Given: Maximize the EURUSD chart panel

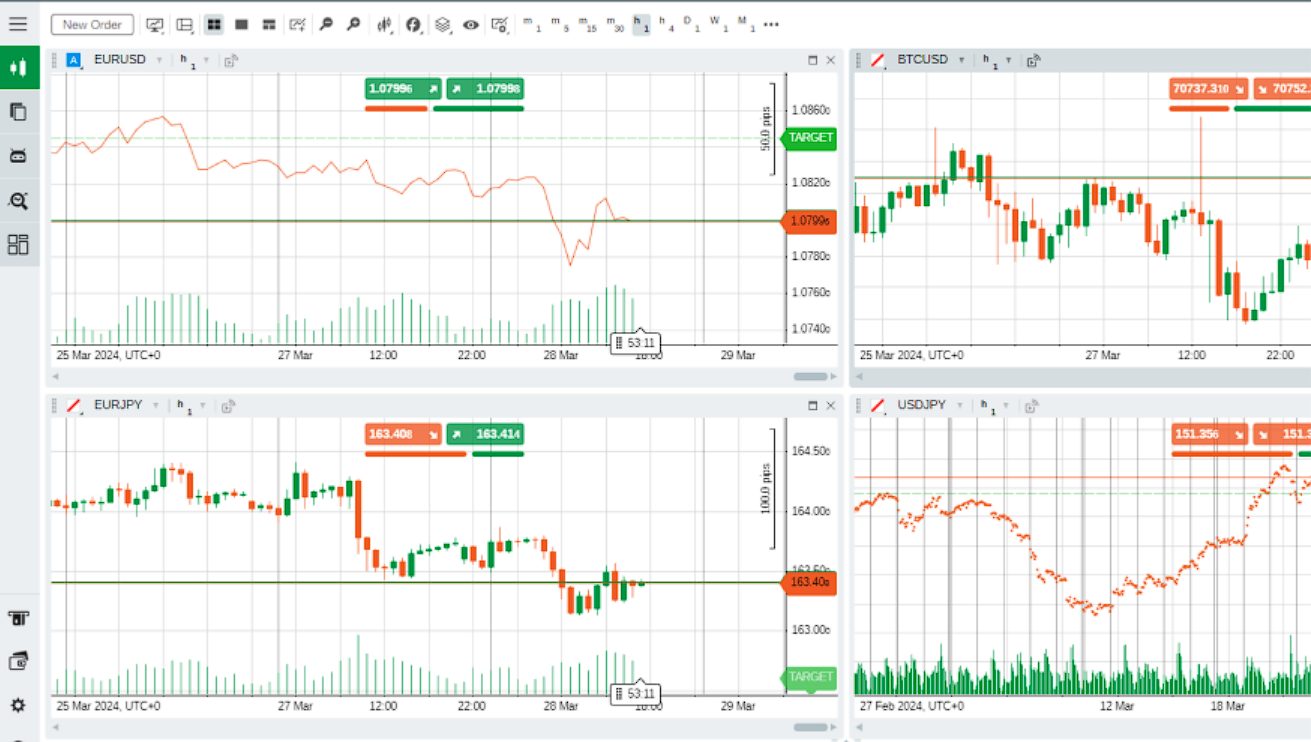Looking at the screenshot, I should (x=812, y=61).
